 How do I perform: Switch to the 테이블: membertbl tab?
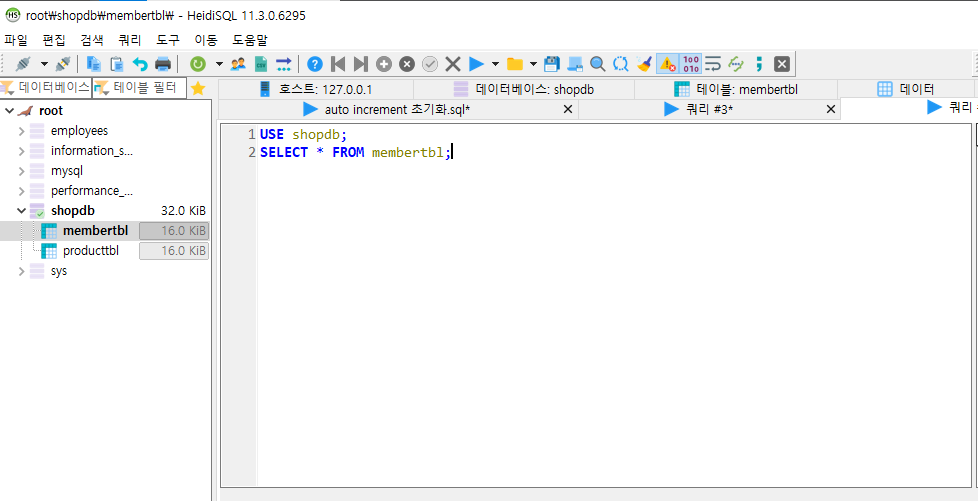[736, 89]
